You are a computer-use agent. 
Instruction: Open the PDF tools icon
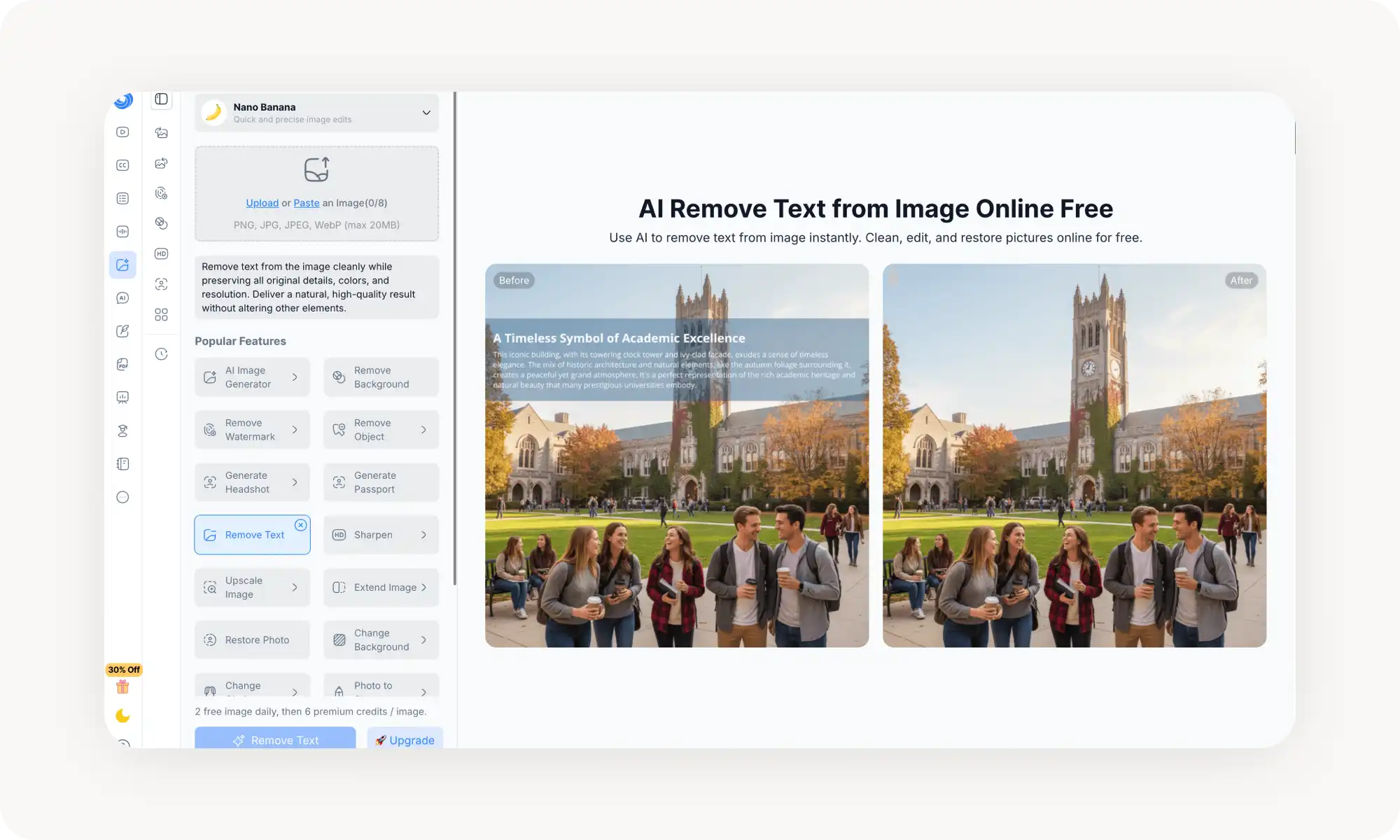[x=122, y=365]
